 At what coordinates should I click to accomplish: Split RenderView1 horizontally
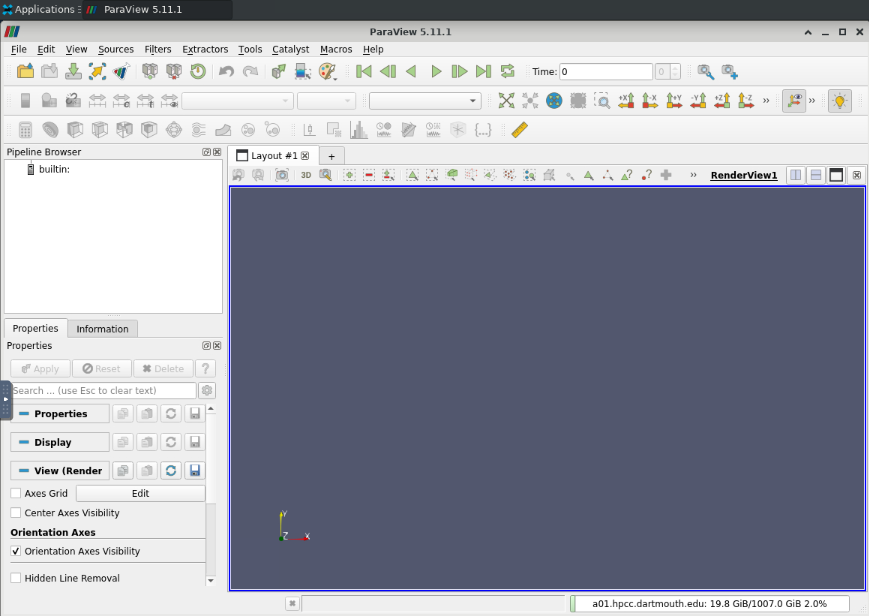[796, 175]
